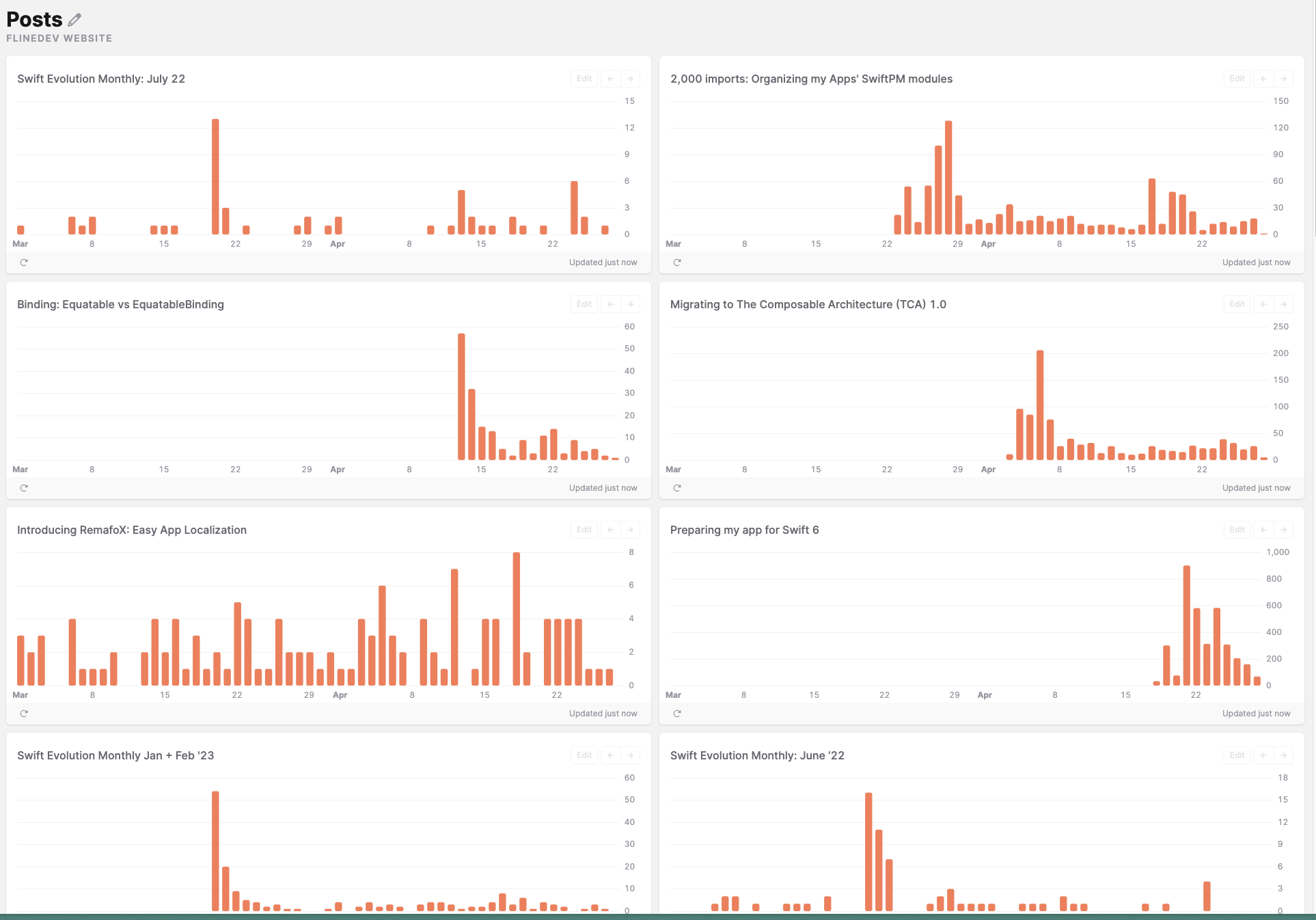Click the Posts dashboard title
The width and height of the screenshot is (1316, 920).
34,20
